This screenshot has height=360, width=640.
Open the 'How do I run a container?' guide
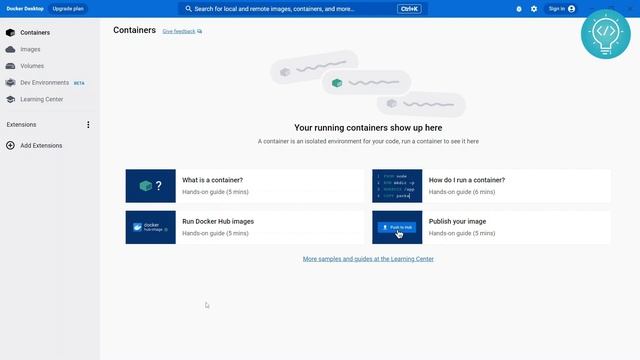click(x=491, y=186)
